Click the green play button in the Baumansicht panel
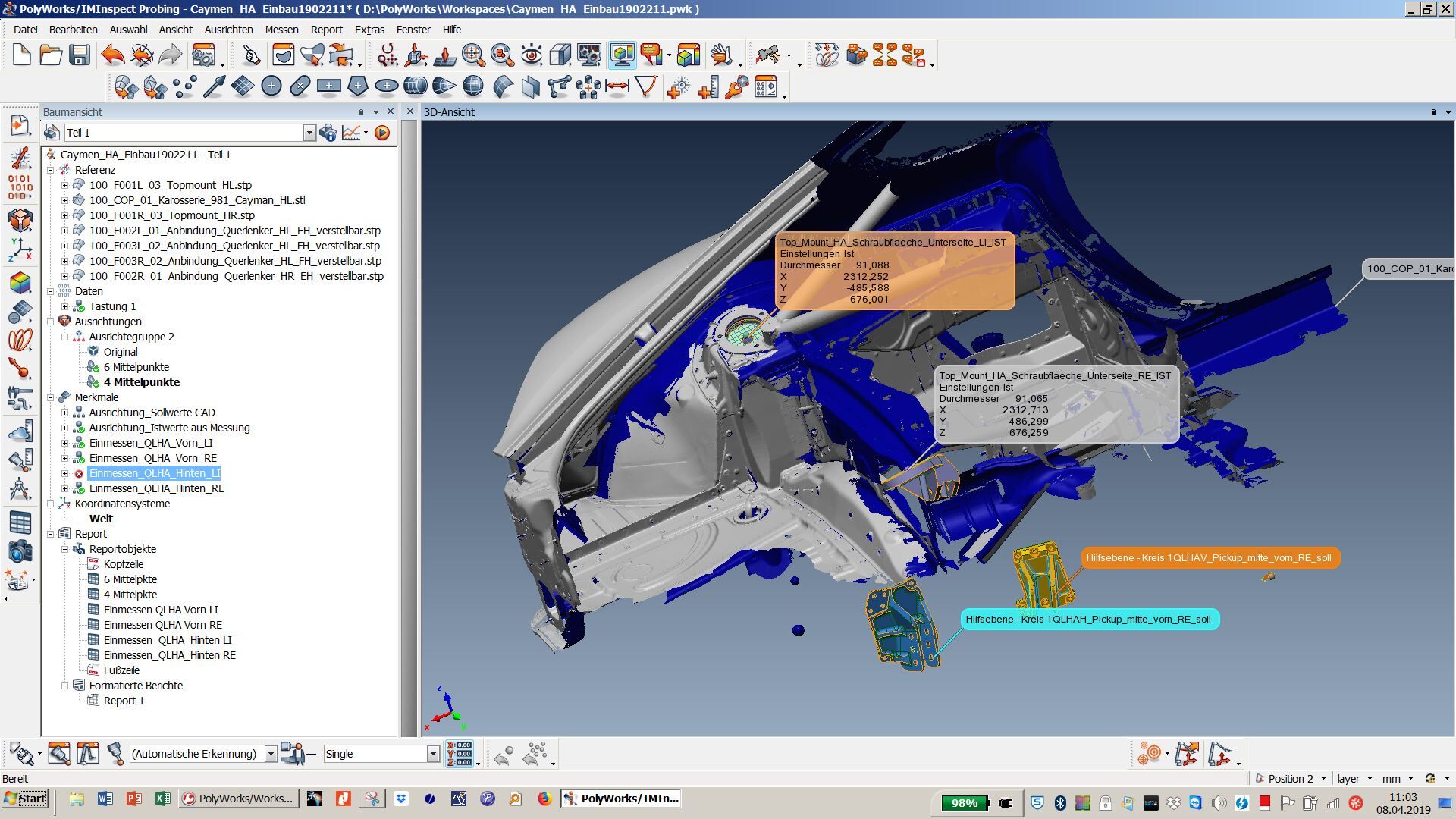Viewport: 1456px width, 819px height. tap(381, 133)
